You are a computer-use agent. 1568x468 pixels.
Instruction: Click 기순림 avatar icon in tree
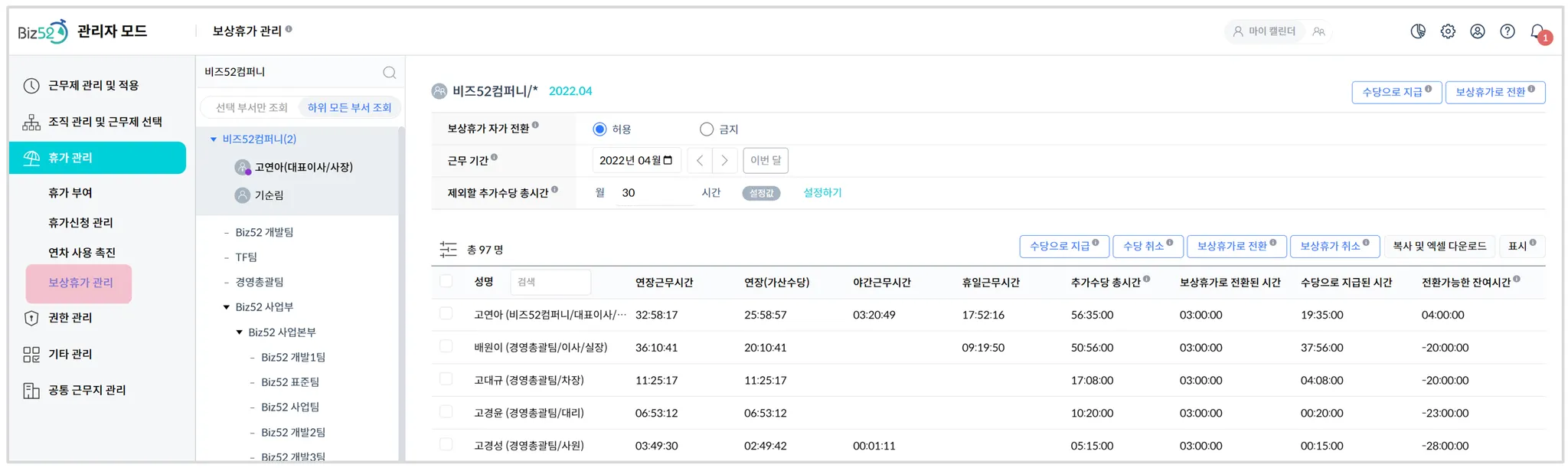coord(243,195)
